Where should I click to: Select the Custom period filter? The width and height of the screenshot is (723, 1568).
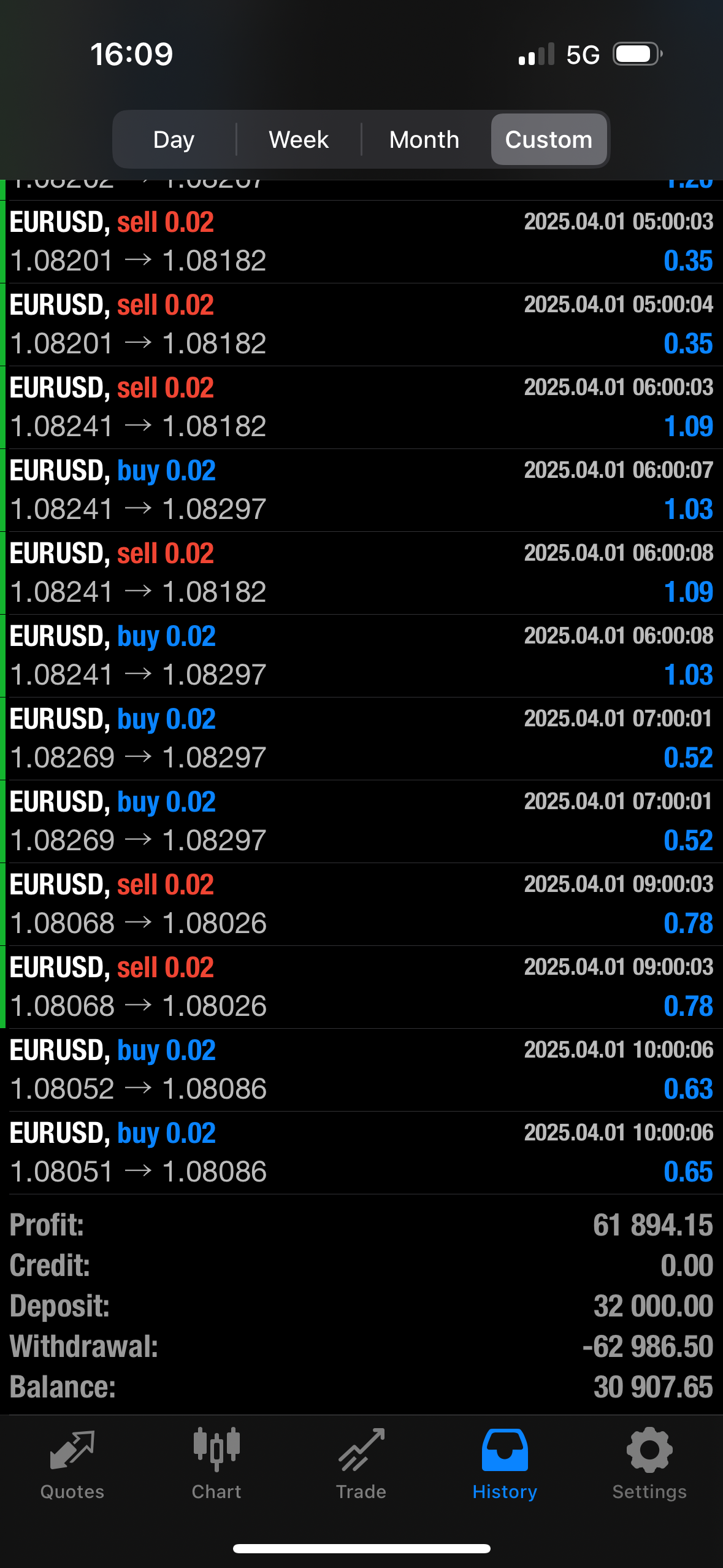point(549,140)
